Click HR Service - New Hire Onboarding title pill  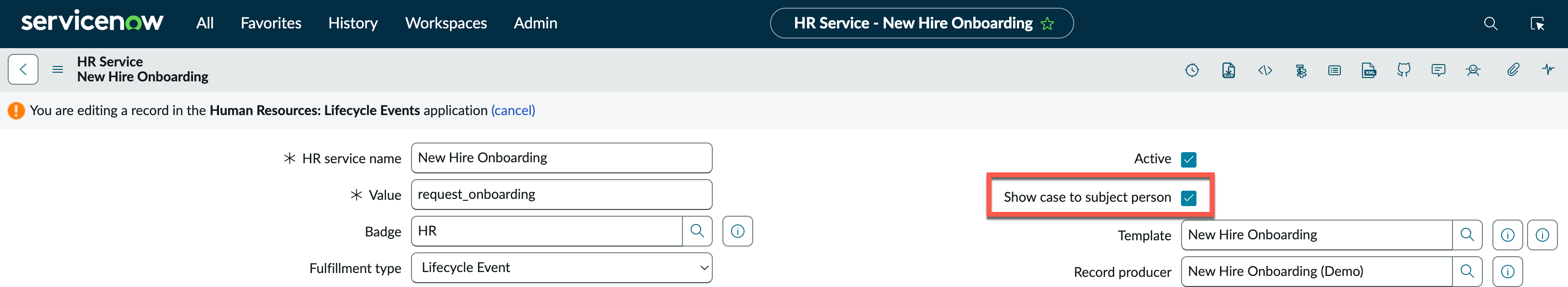click(x=922, y=23)
